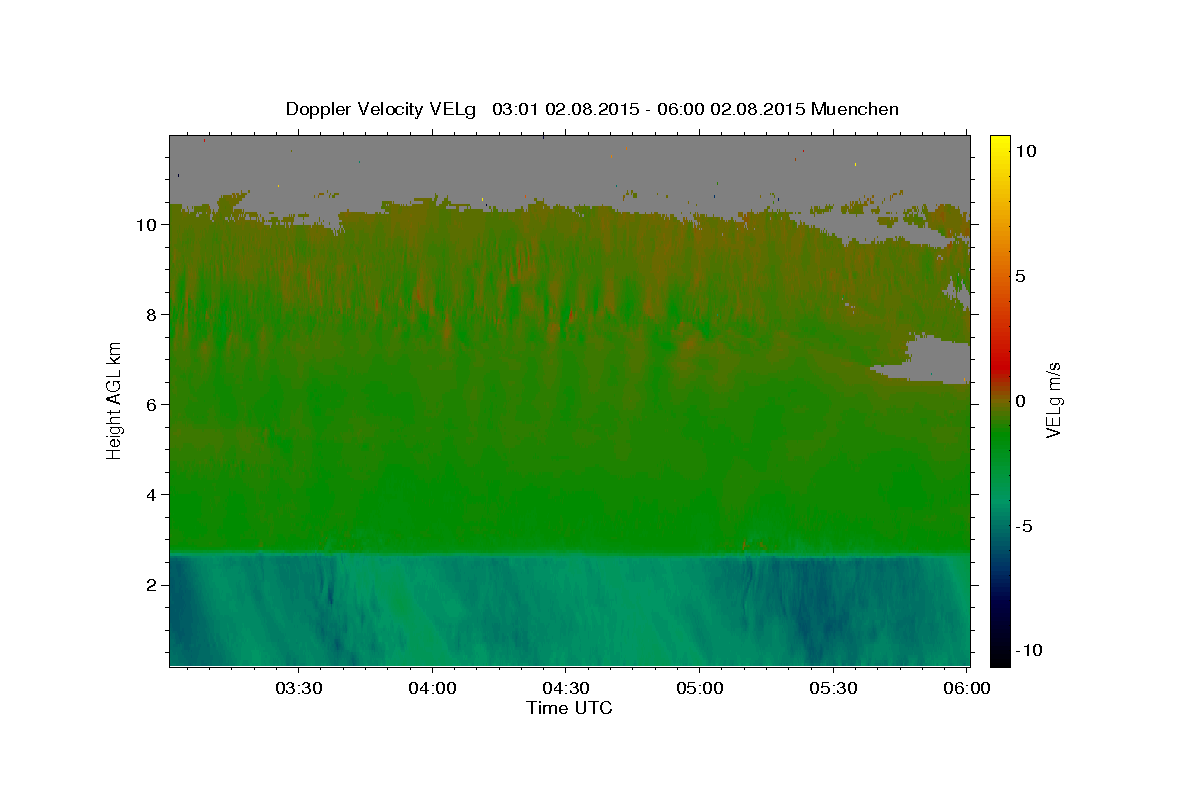1200x800 pixels.
Task: Click the colorbar value 5
Action: [1020, 276]
